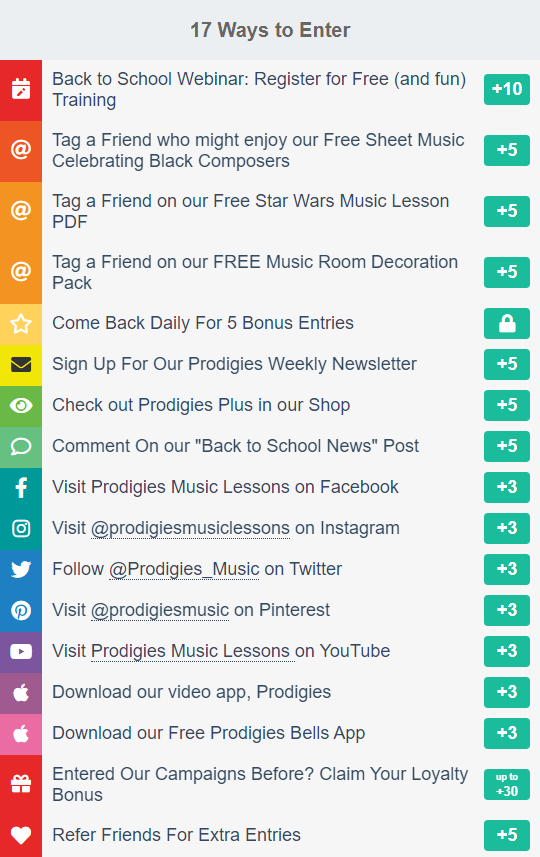Click the Instagram icon
The width and height of the screenshot is (540, 857).
[x=21, y=529]
